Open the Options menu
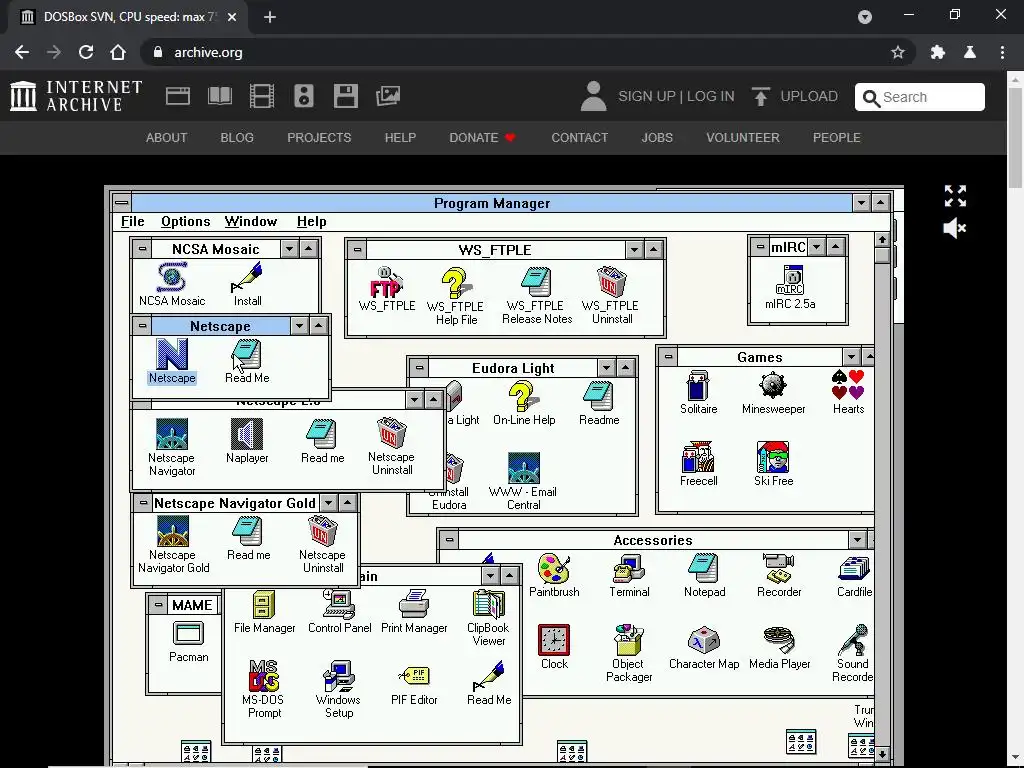 185,221
